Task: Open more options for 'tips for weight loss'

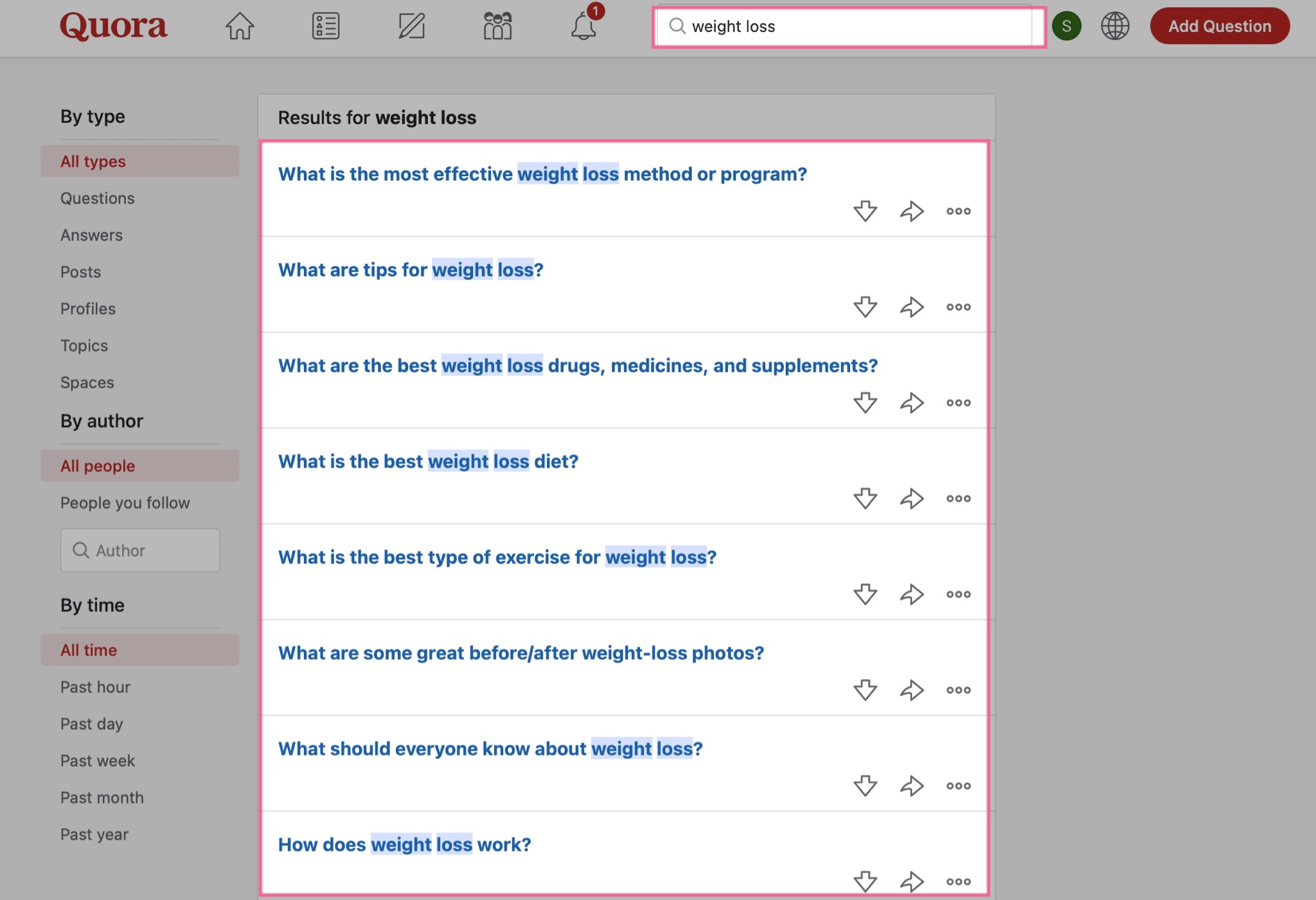Action: tap(958, 307)
